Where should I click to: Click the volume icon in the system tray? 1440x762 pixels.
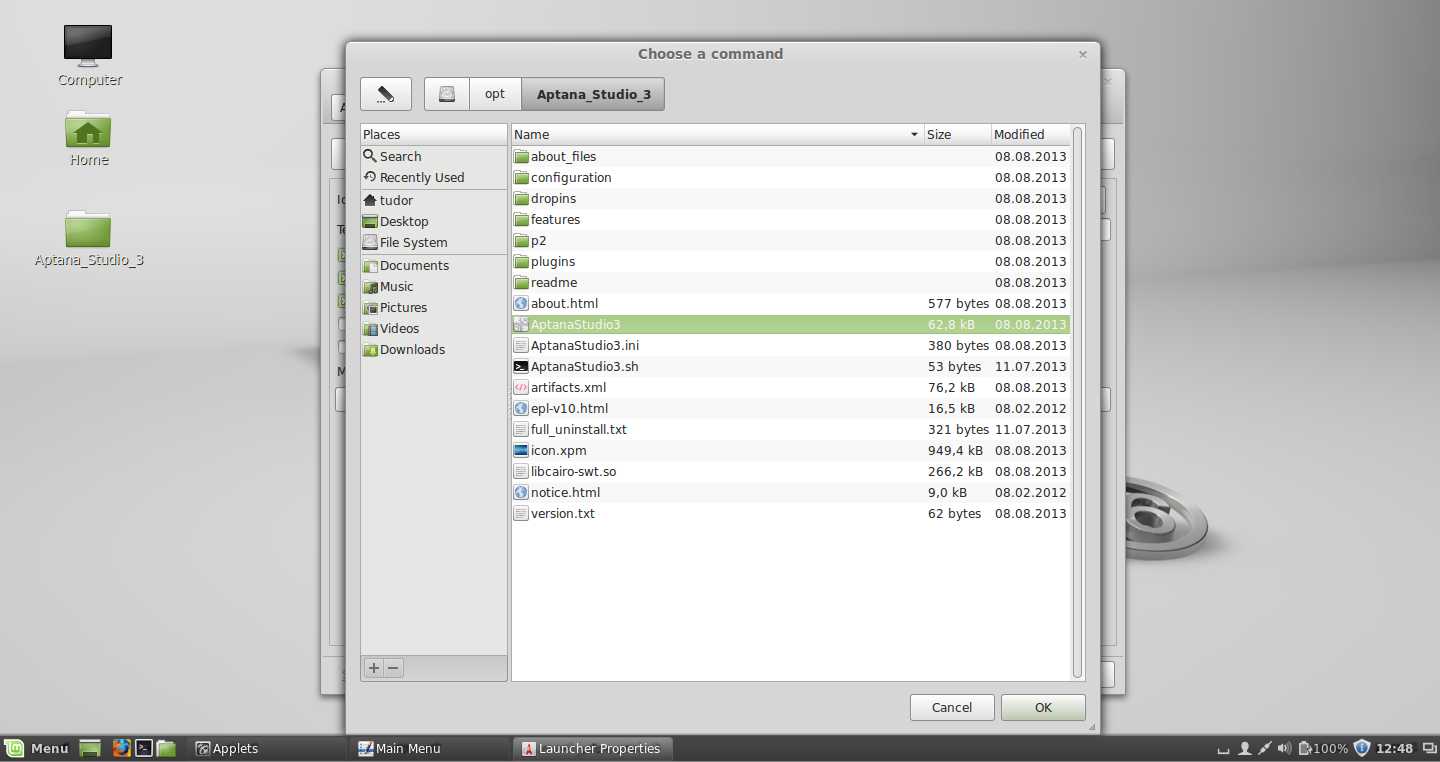pyautogui.click(x=1284, y=748)
